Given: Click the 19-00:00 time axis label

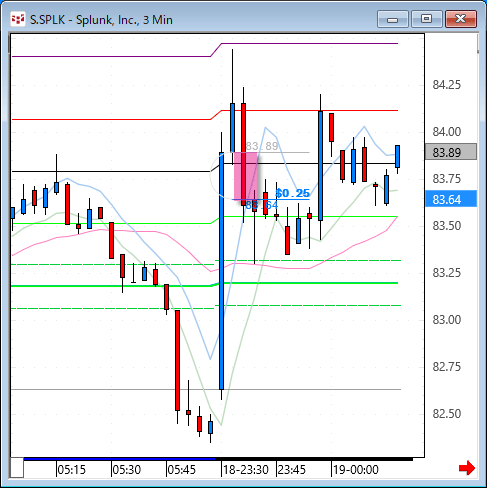Looking at the screenshot, I should point(356,470).
